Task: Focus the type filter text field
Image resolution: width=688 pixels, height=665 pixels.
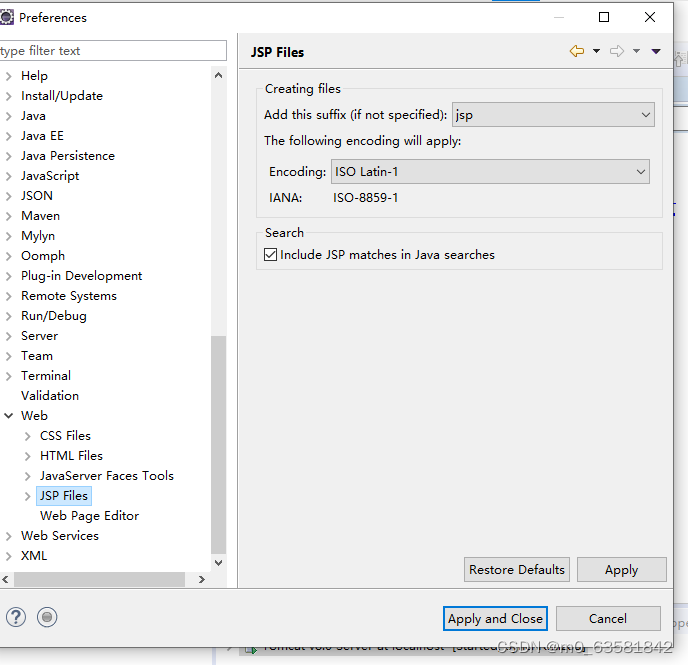Action: point(113,50)
